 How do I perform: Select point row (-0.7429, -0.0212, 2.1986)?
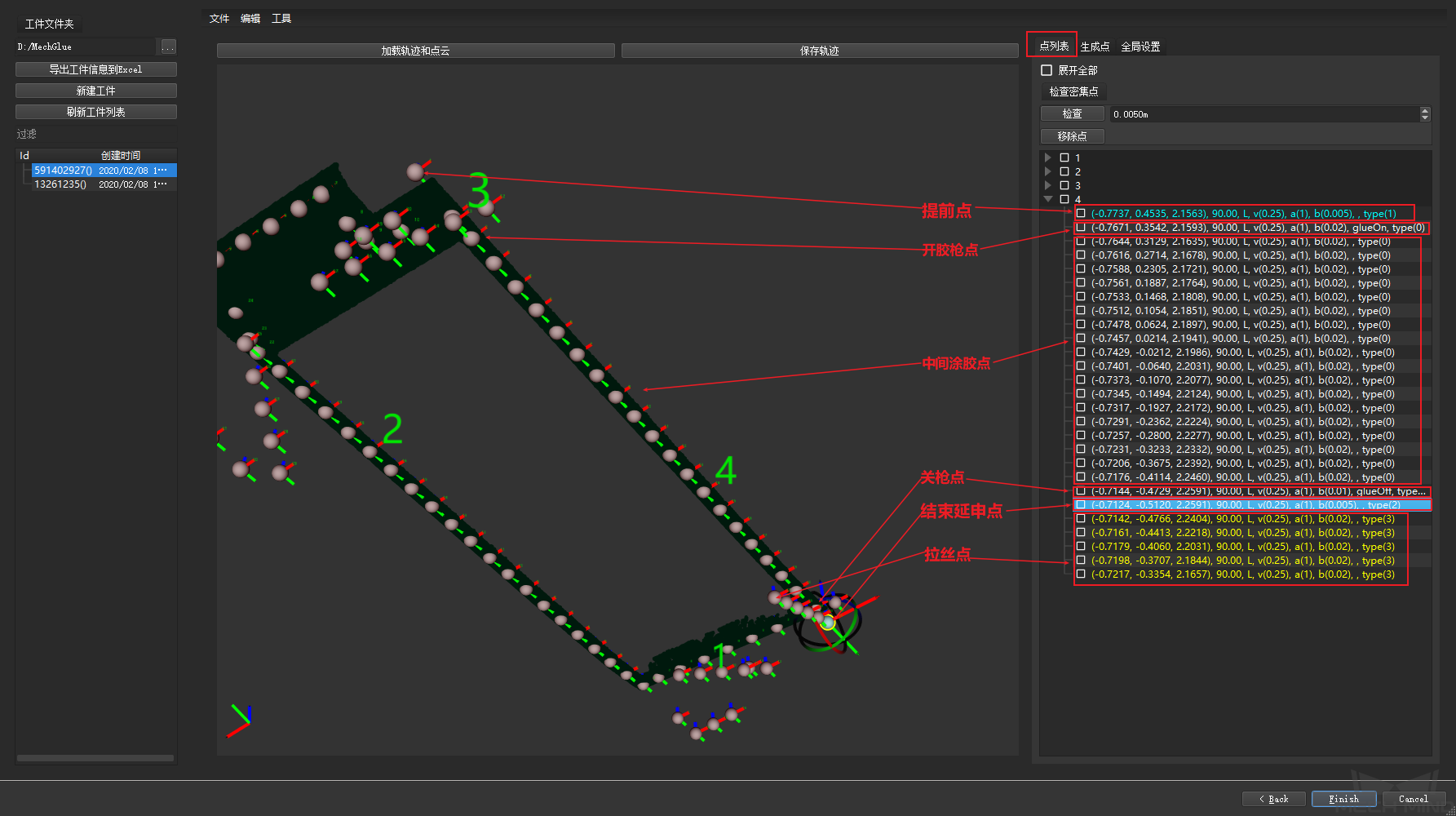(x=1241, y=353)
